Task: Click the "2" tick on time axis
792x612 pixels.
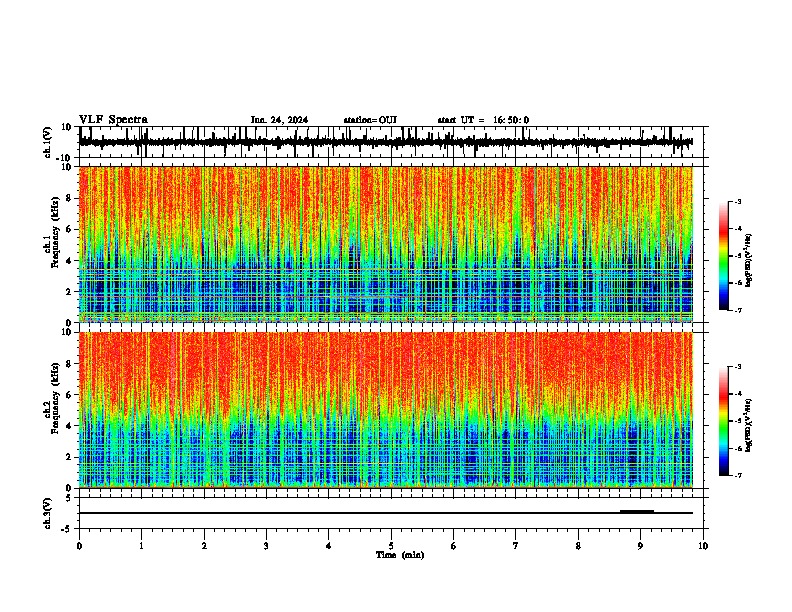Action: 204,546
